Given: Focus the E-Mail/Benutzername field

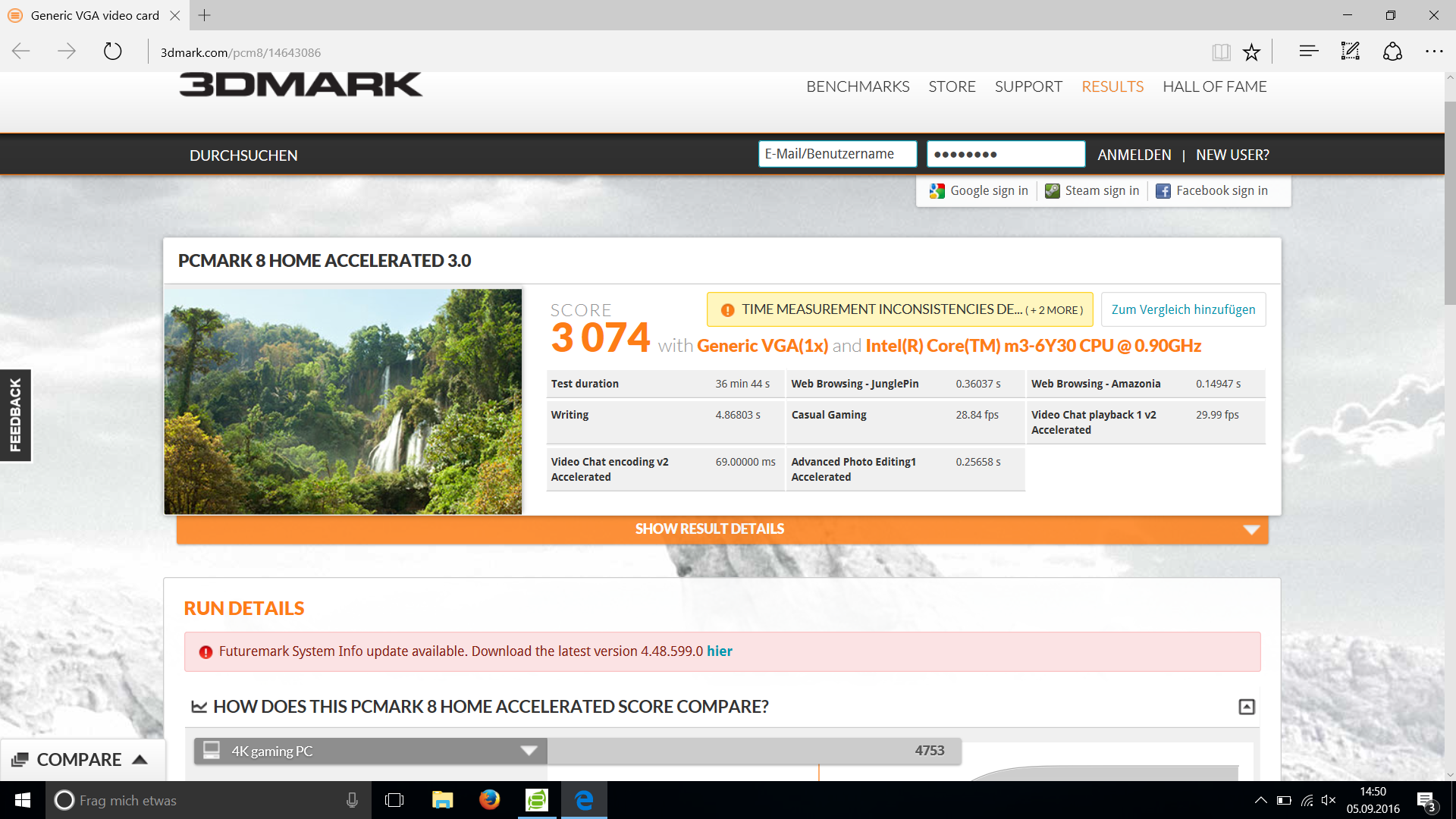Looking at the screenshot, I should point(837,154).
